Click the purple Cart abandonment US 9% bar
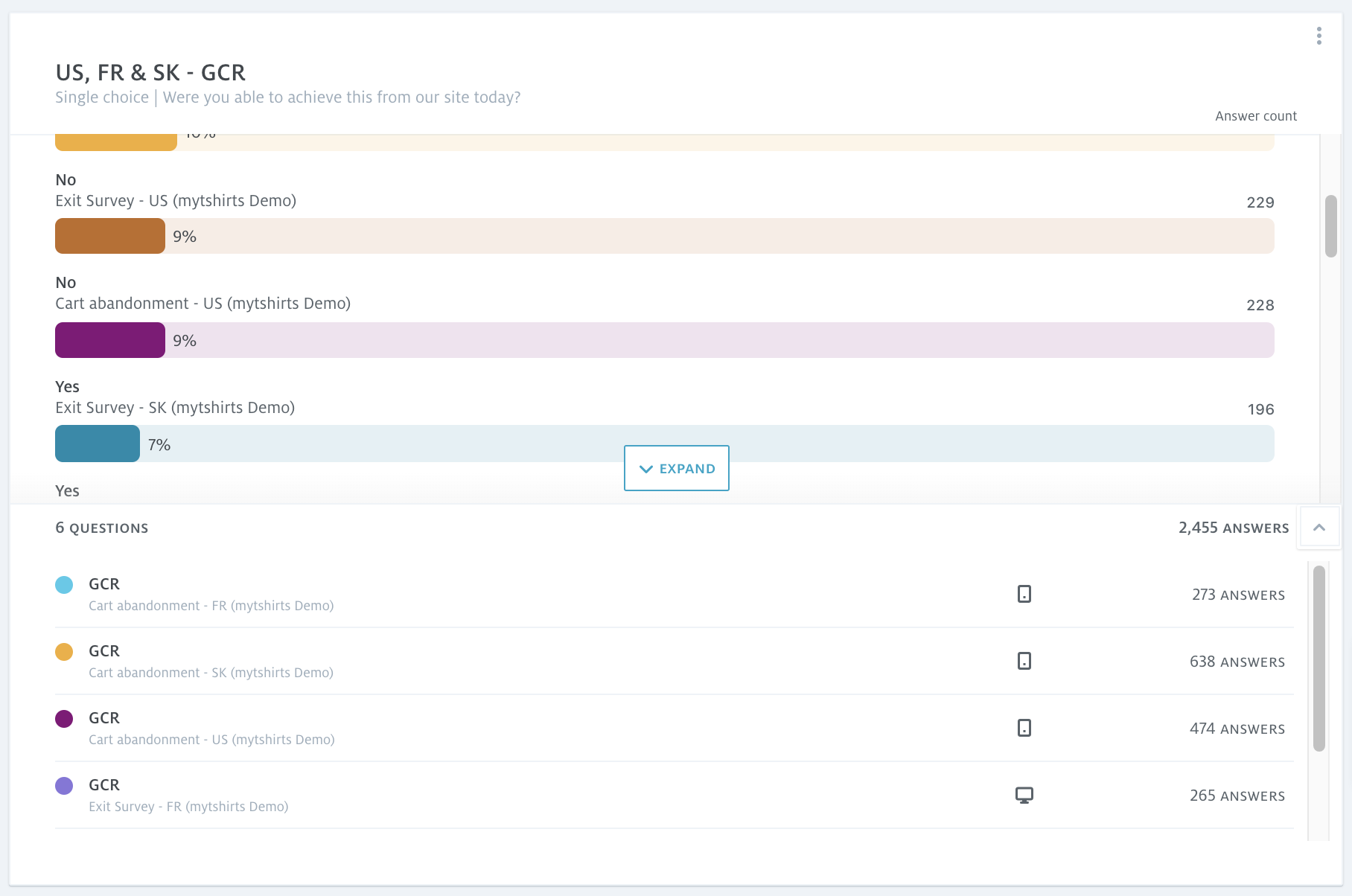Viewport: 1352px width, 896px height. pos(110,340)
